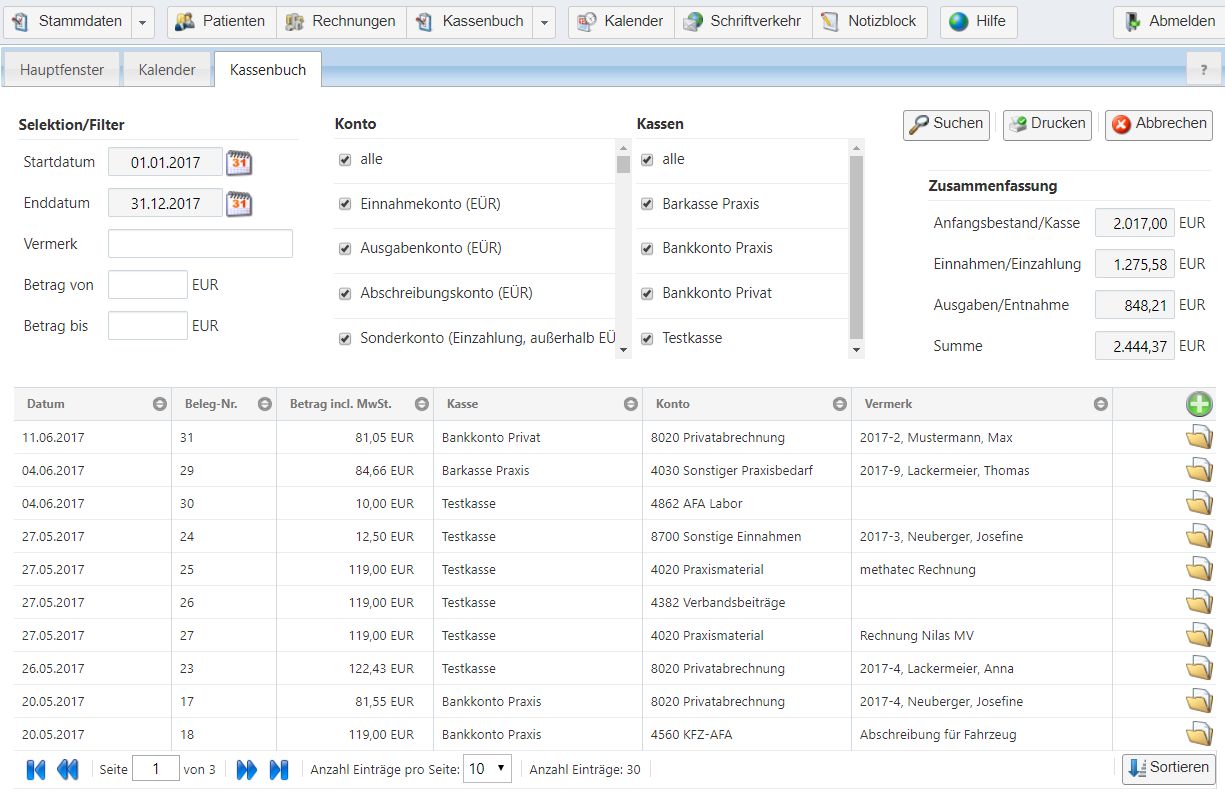Open Hilfe from the toolbar
The height and width of the screenshot is (794, 1225).
978,21
